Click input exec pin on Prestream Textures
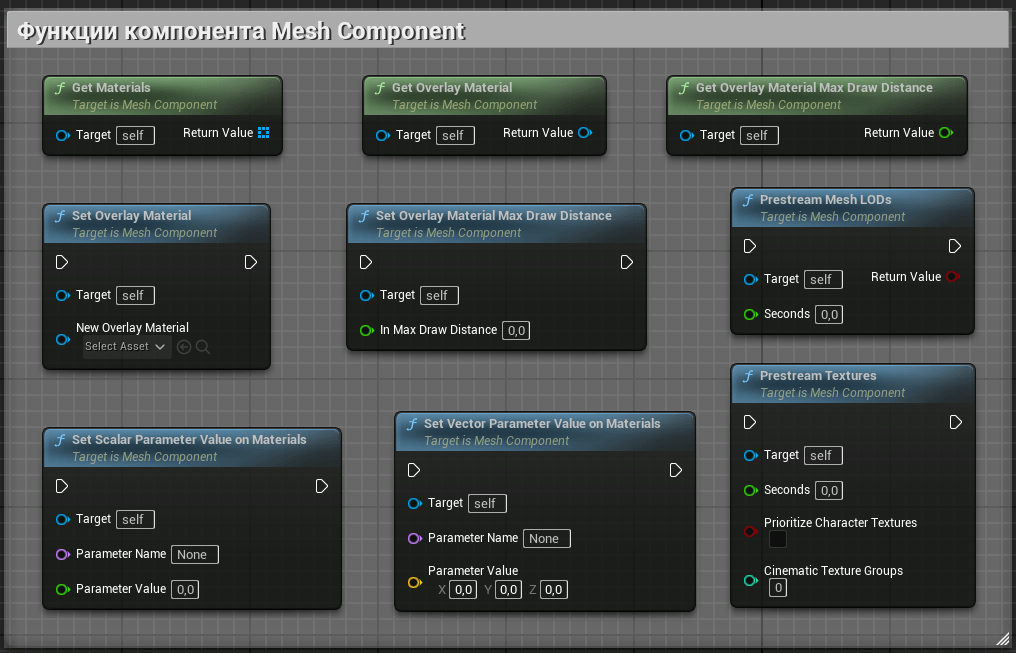Screen dimensions: 1016x653 click(750, 422)
